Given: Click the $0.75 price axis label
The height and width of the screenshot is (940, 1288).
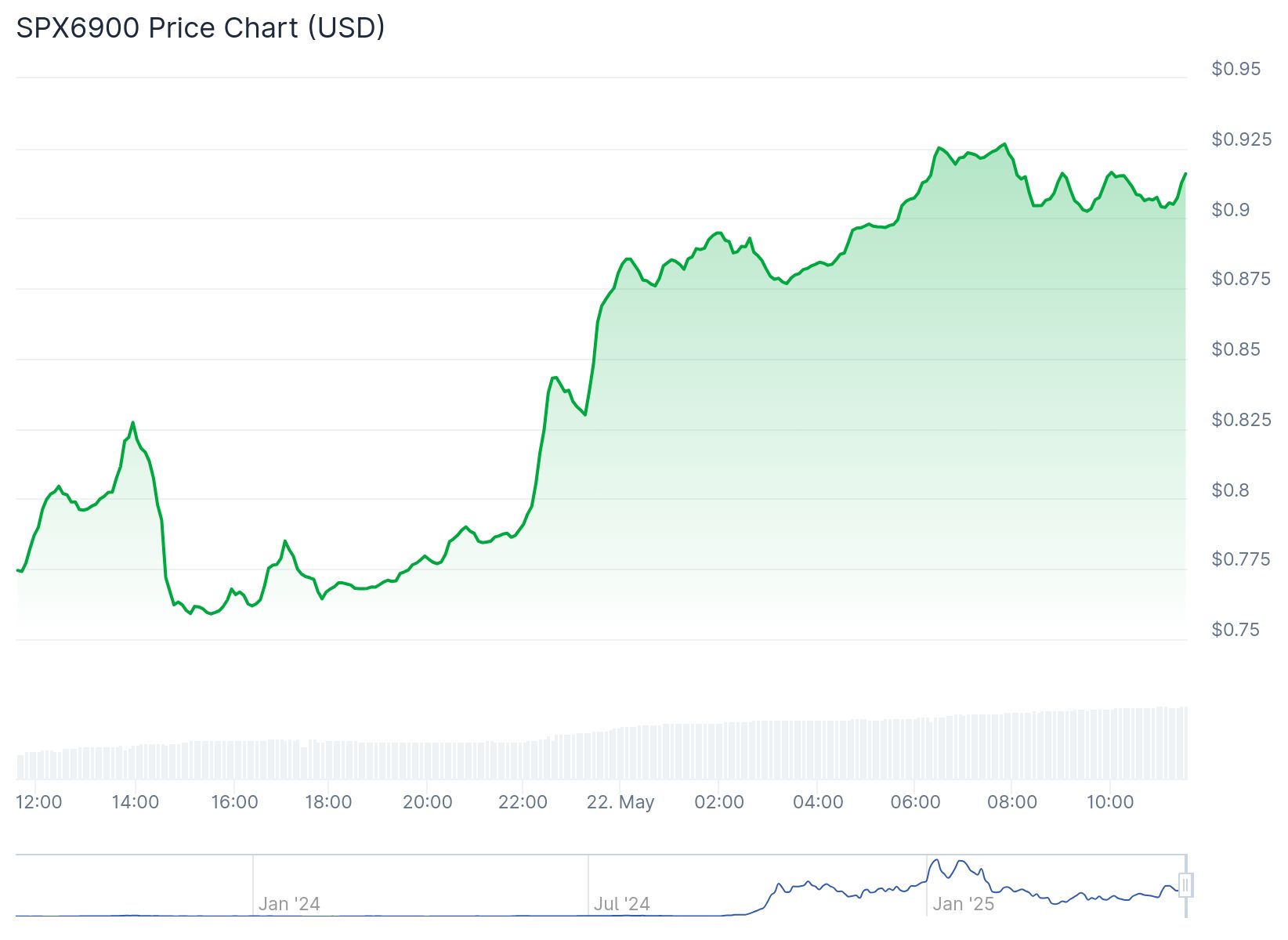Looking at the screenshot, I should (x=1236, y=630).
